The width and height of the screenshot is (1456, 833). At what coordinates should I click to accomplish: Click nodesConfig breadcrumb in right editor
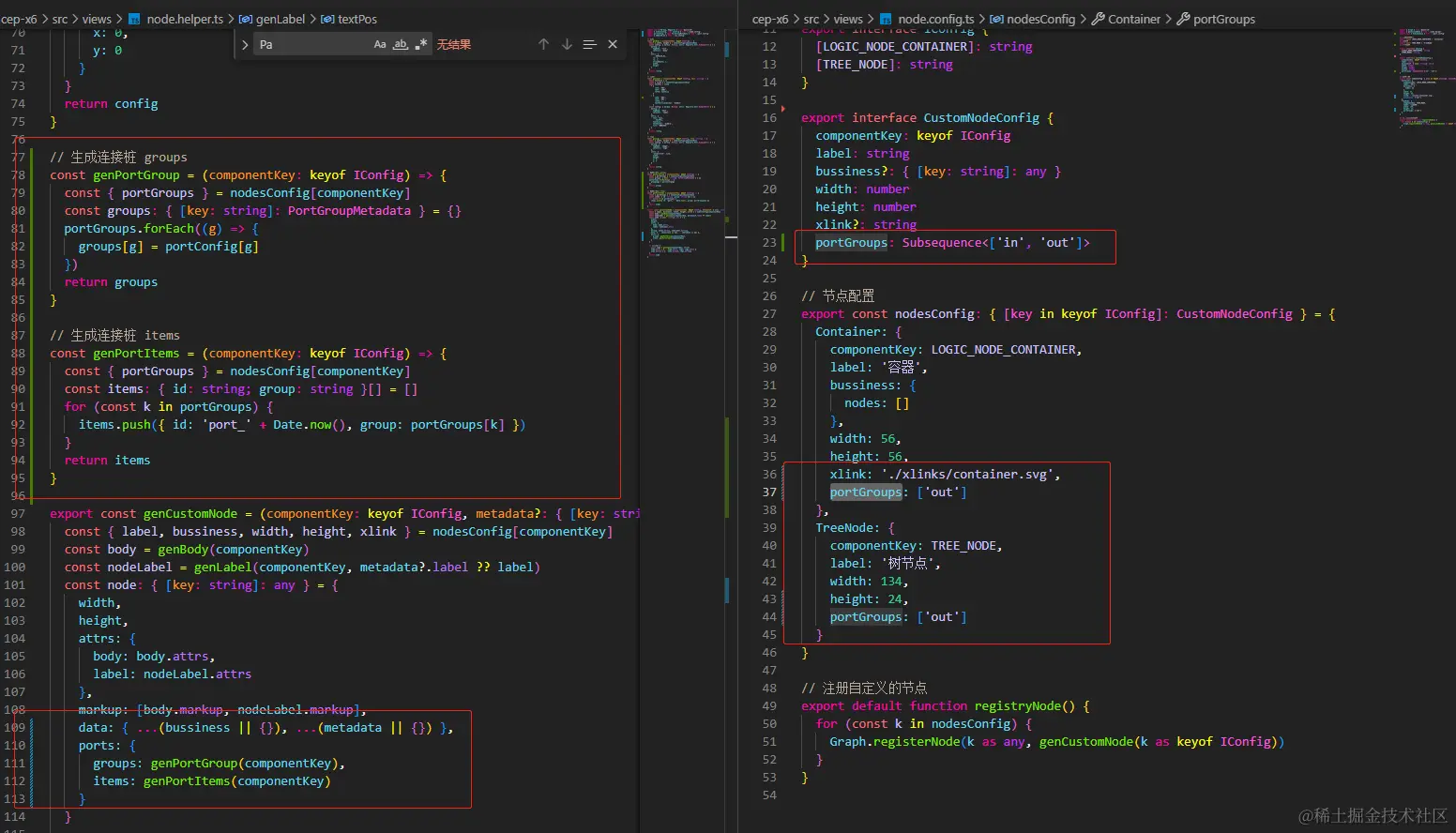coord(1040,19)
